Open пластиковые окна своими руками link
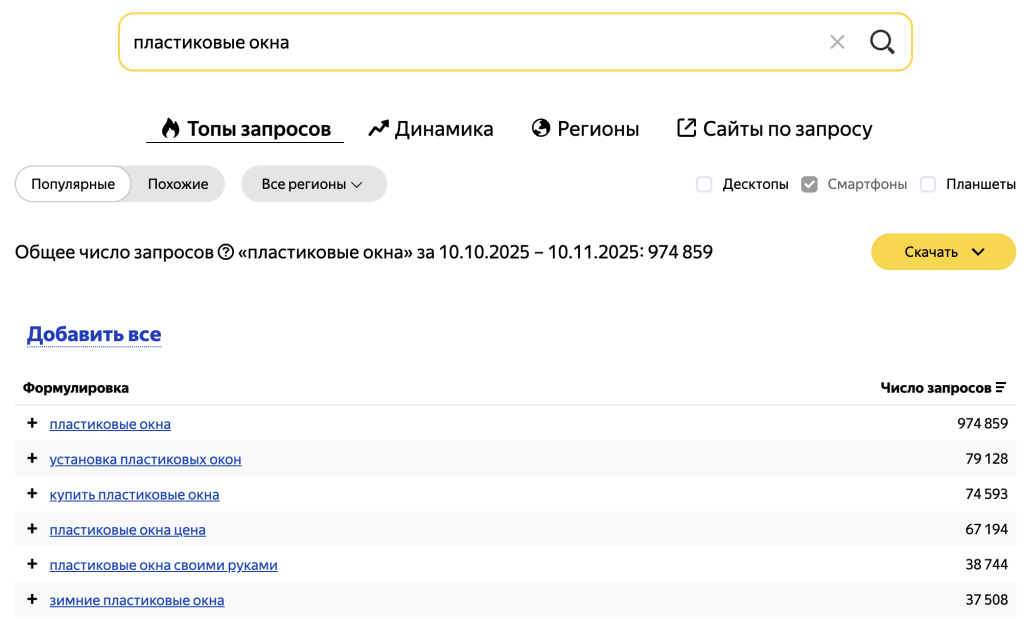The width and height of the screenshot is (1024, 619). (x=163, y=565)
